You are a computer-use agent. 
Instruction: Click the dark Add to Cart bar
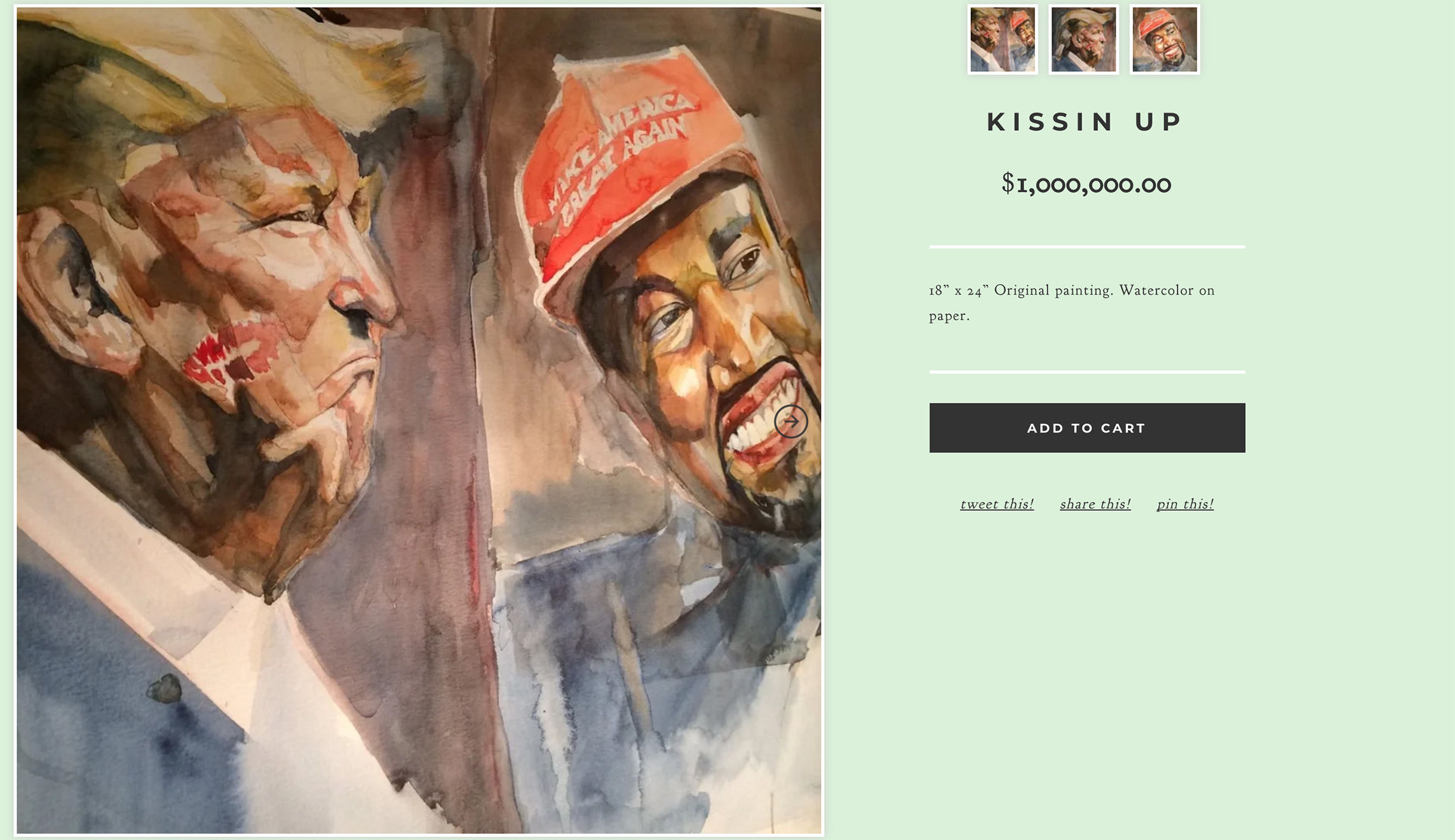[x=1086, y=427]
